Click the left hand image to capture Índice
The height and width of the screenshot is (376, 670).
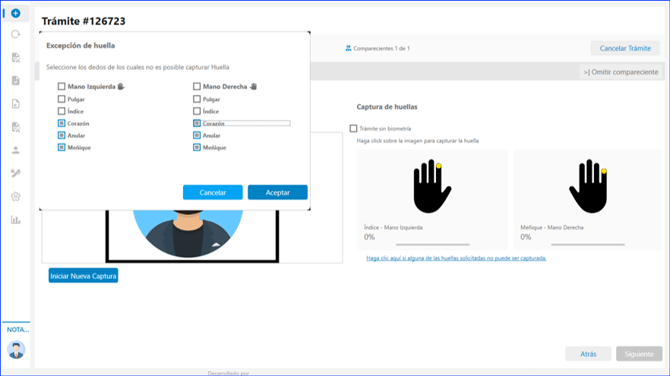432,186
